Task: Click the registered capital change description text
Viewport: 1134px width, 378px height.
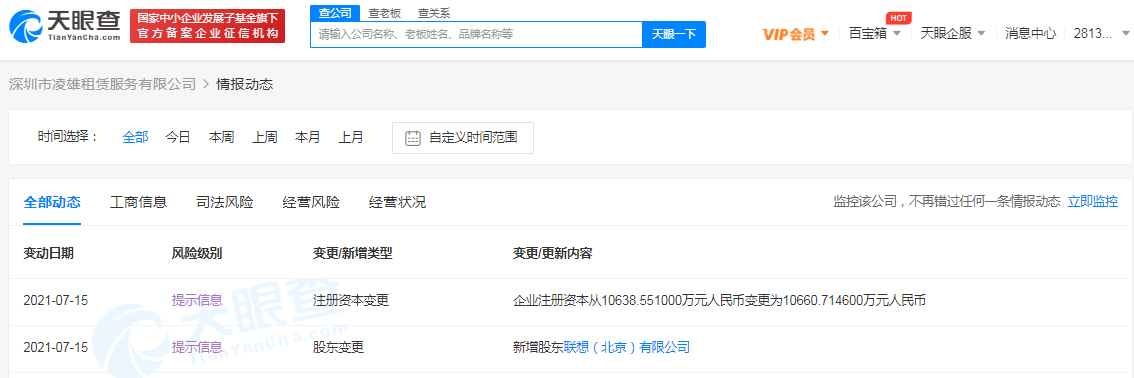Action: coord(719,301)
